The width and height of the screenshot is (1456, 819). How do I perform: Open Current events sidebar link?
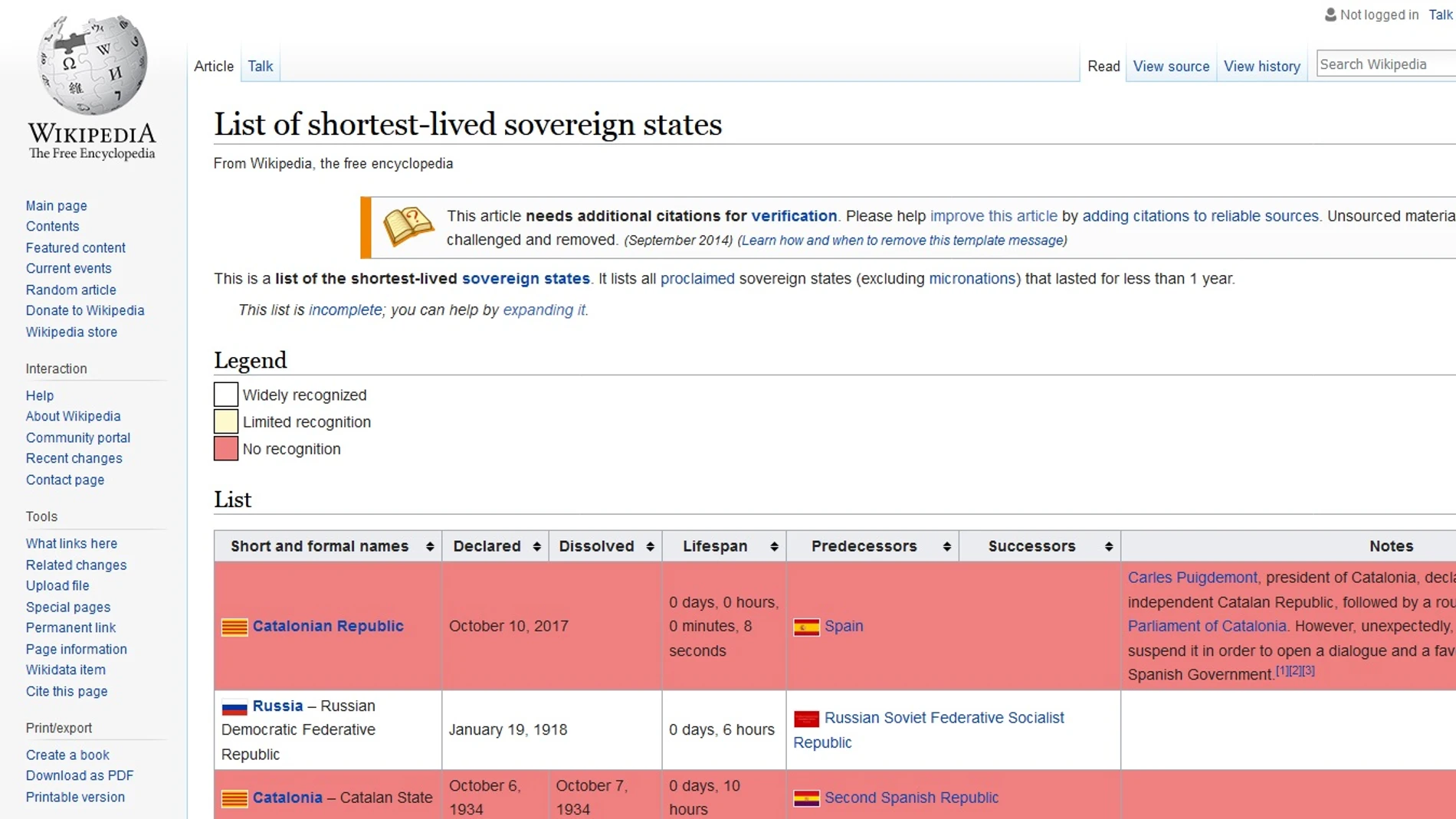click(x=69, y=268)
